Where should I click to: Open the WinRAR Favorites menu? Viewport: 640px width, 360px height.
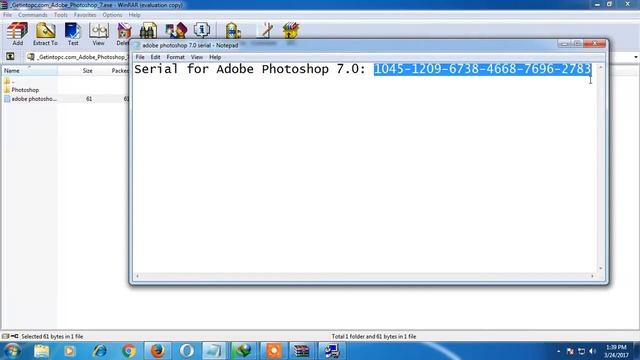tap(85, 15)
